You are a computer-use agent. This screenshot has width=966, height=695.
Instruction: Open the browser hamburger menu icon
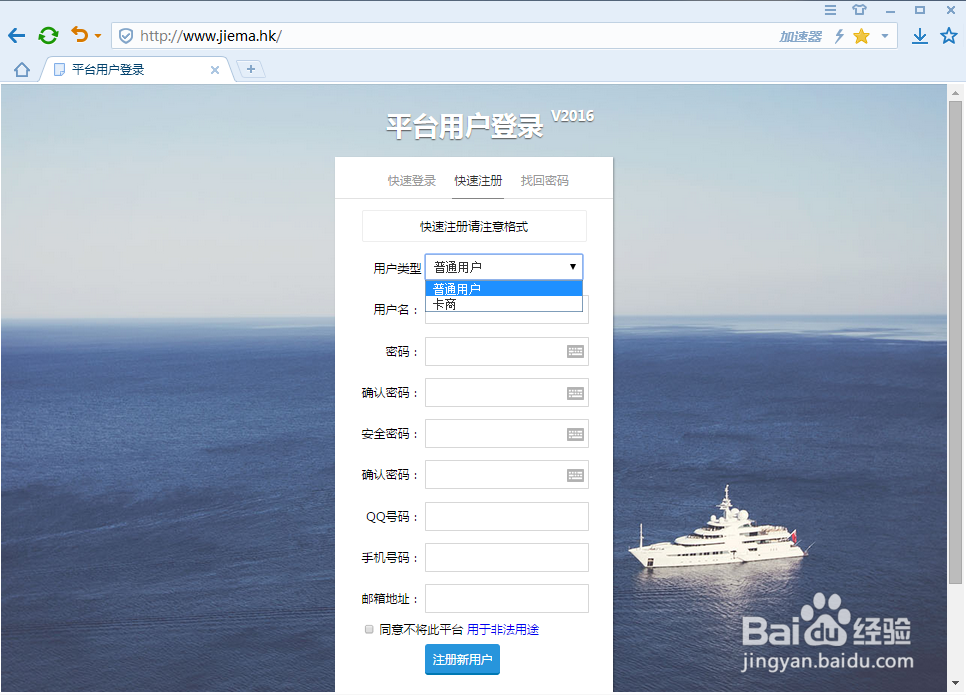pyautogui.click(x=830, y=10)
